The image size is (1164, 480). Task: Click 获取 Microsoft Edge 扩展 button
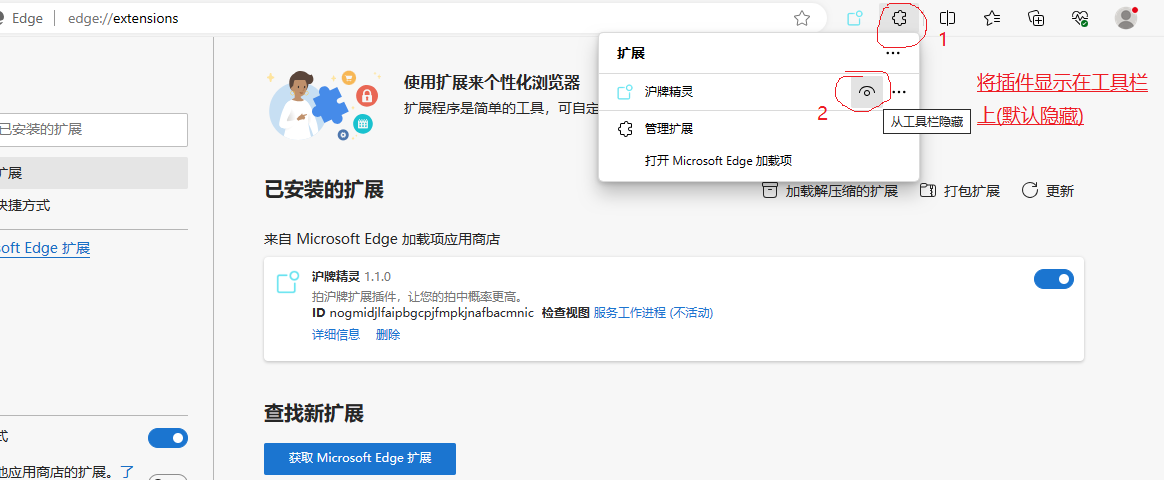tap(360, 458)
